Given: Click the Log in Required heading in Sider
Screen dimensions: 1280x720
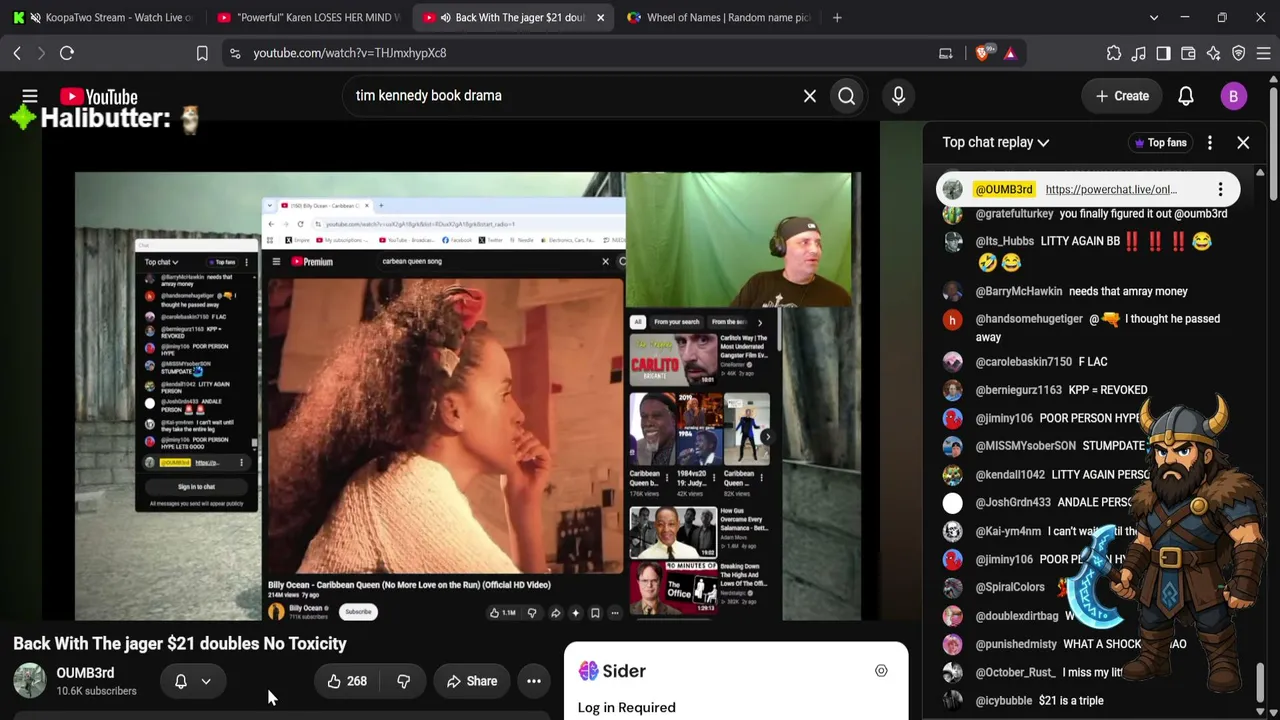Looking at the screenshot, I should [x=627, y=708].
